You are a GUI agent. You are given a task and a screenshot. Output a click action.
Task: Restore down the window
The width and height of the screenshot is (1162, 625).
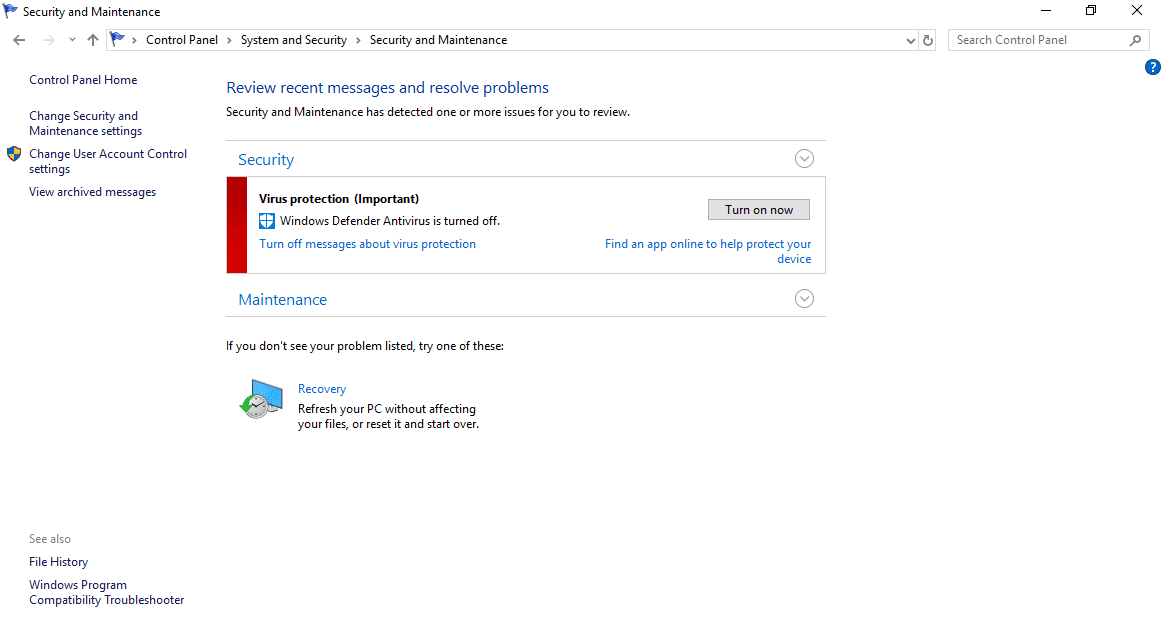point(1091,10)
